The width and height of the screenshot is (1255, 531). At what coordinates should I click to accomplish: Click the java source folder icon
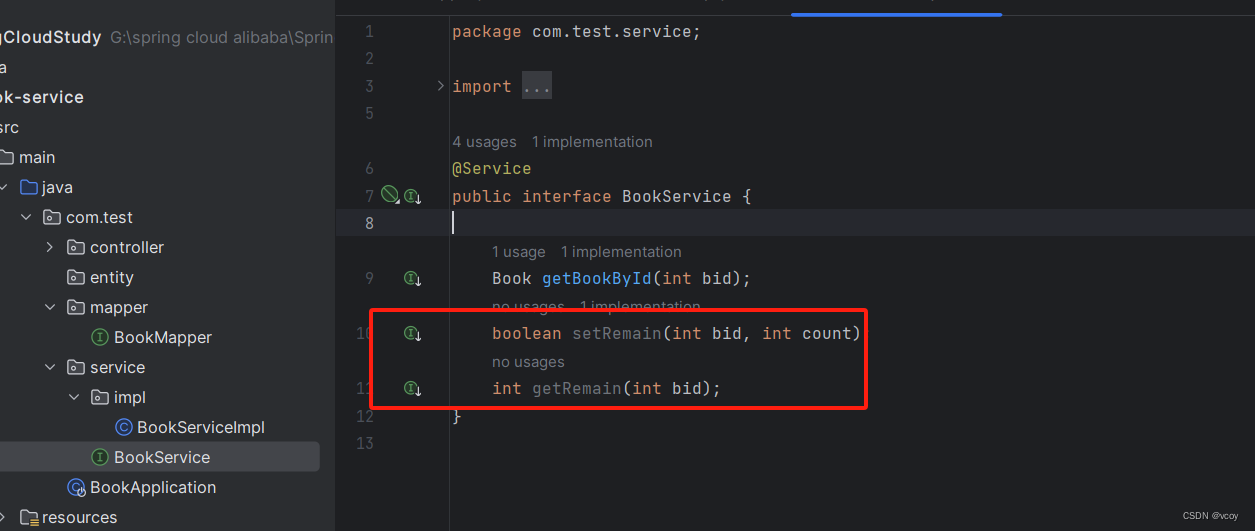[x=29, y=188]
